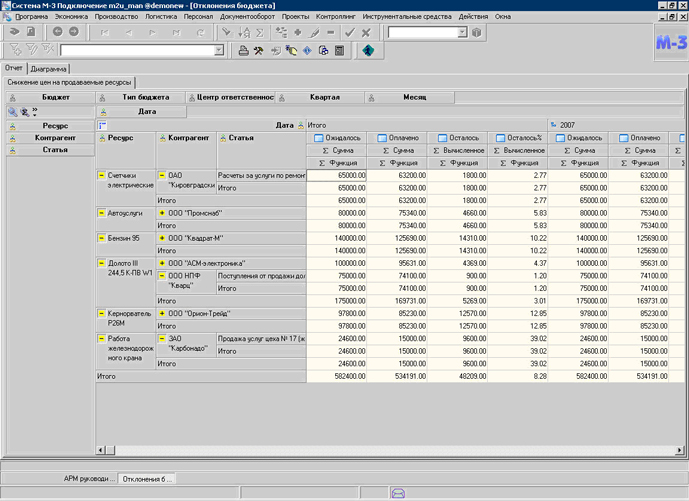Click the horizontal scrollbar thumb

[x=110, y=450]
